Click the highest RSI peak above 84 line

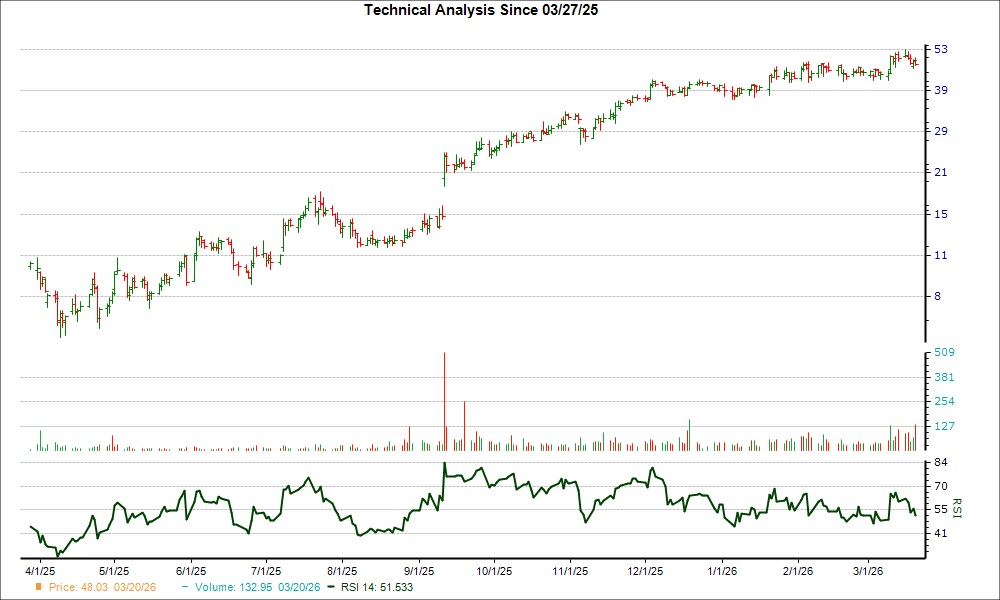click(444, 463)
